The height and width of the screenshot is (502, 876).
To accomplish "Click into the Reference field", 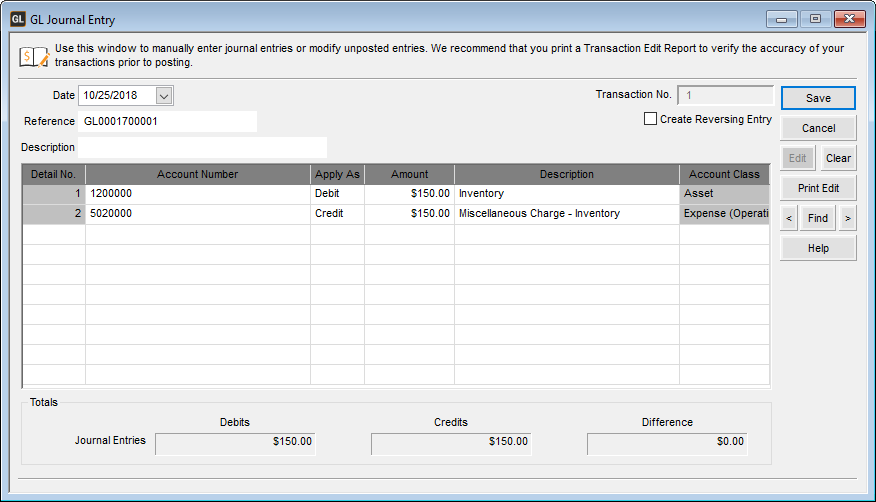I will pyautogui.click(x=167, y=121).
